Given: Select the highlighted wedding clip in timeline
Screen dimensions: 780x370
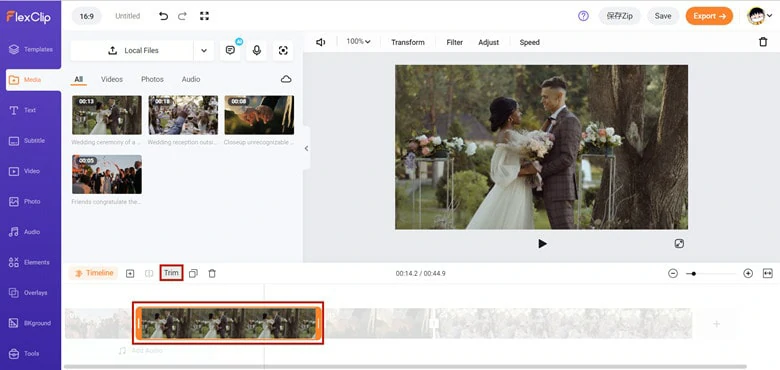Looking at the screenshot, I should tap(228, 323).
